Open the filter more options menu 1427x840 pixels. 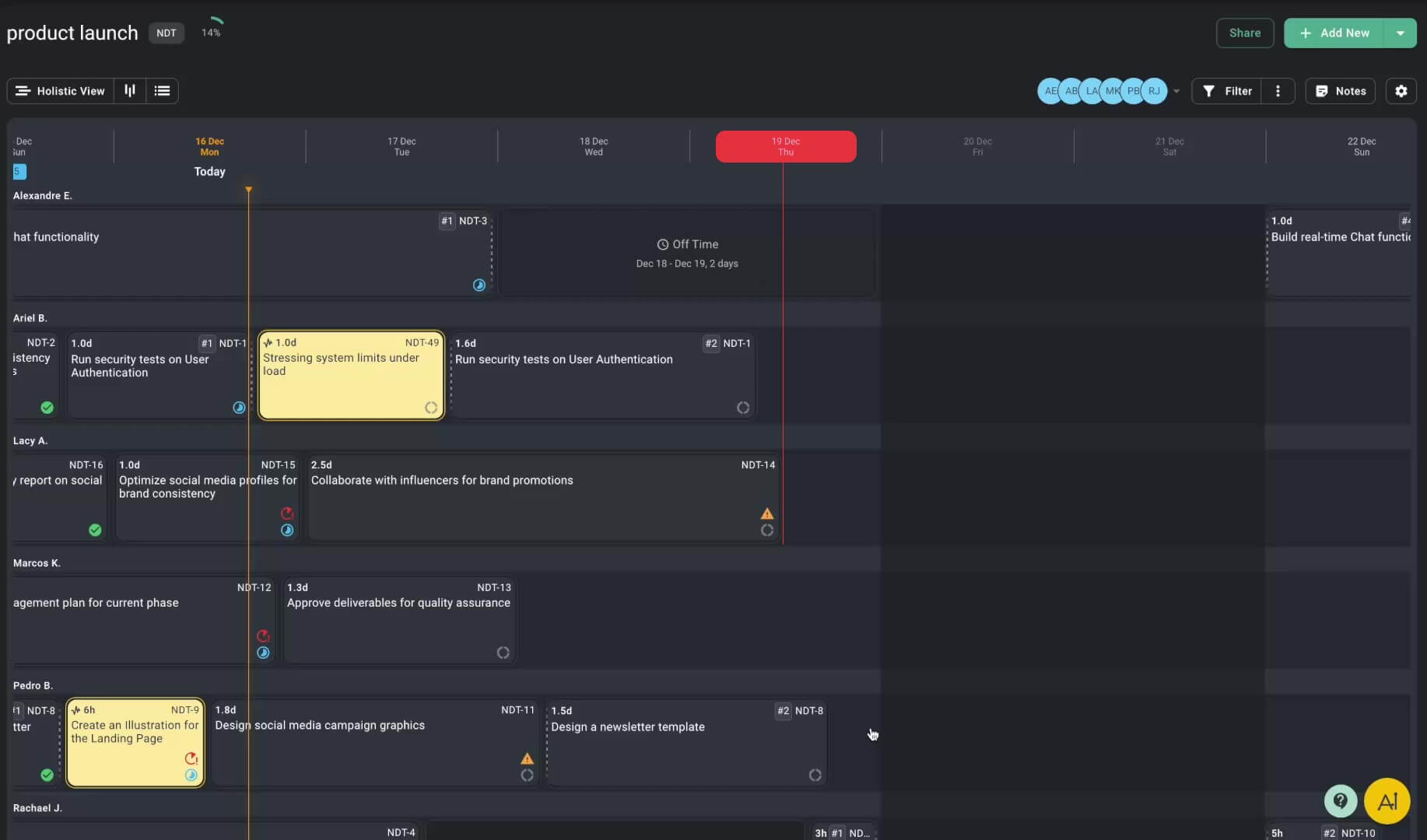click(1278, 91)
